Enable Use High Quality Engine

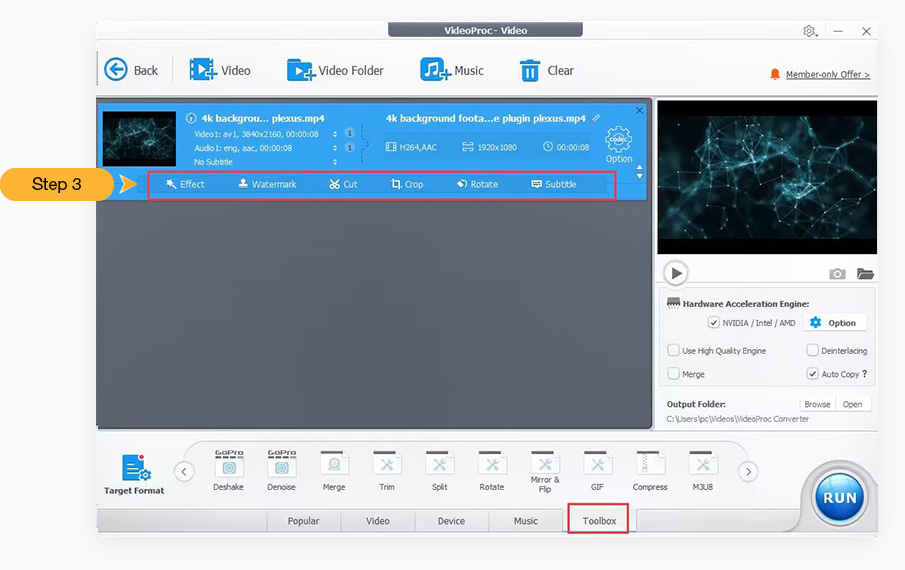[674, 351]
